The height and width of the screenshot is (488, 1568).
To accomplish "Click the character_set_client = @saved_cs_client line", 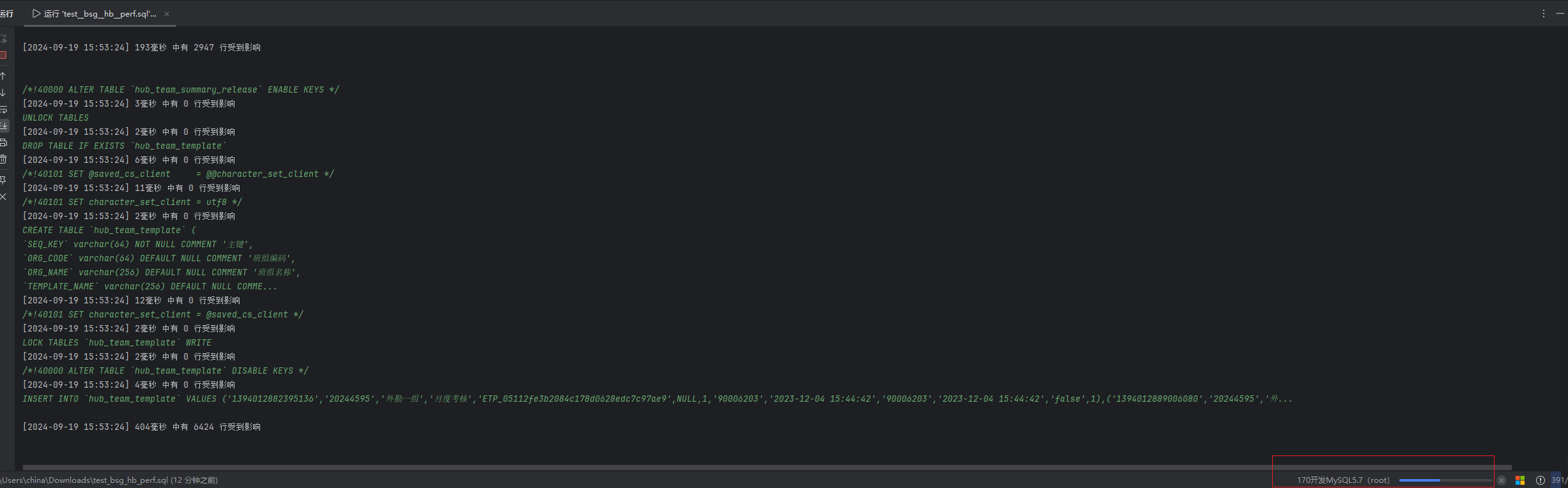I will pyautogui.click(x=163, y=314).
